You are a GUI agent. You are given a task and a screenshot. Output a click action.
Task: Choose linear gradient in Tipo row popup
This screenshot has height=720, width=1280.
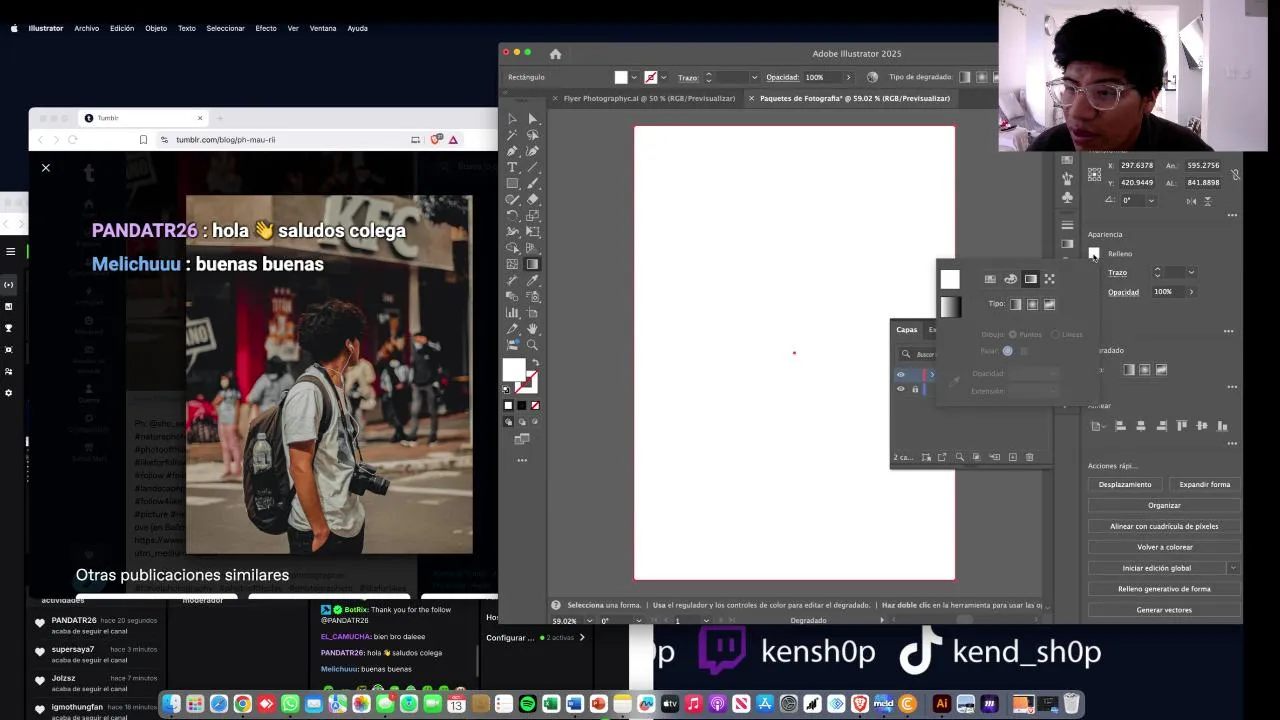point(1015,304)
